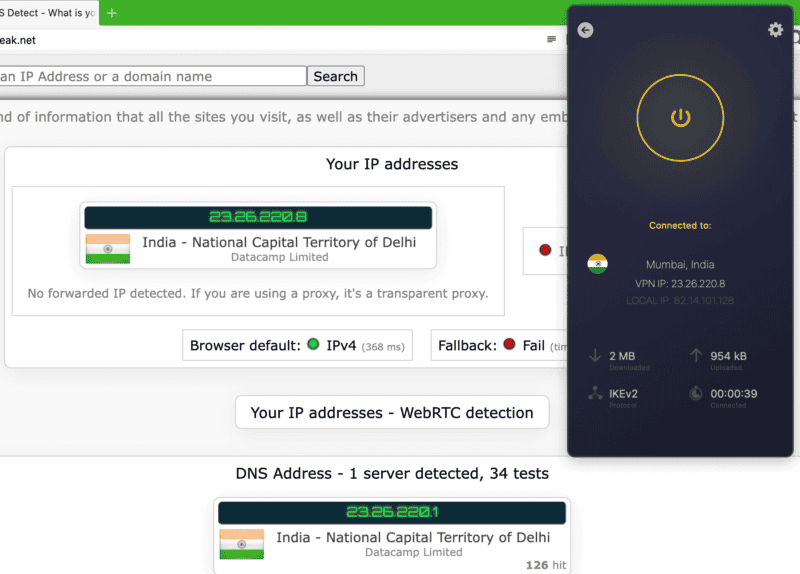This screenshot has height=574, width=800.
Task: Click 'India - National Capital Territory of Delhi' IP location
Action: pyautogui.click(x=279, y=242)
